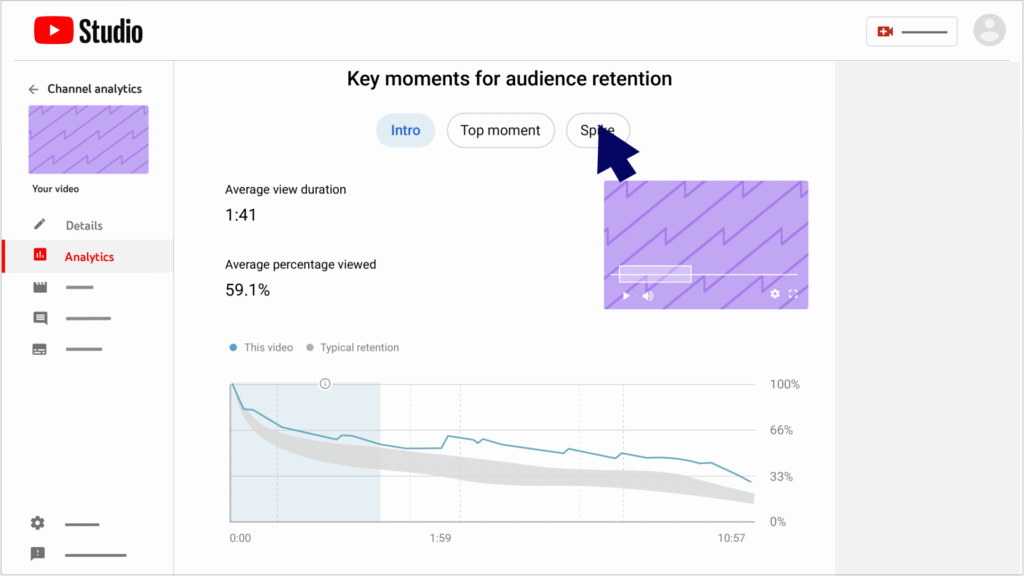
Task: Open the account avatar menu
Action: [989, 30]
